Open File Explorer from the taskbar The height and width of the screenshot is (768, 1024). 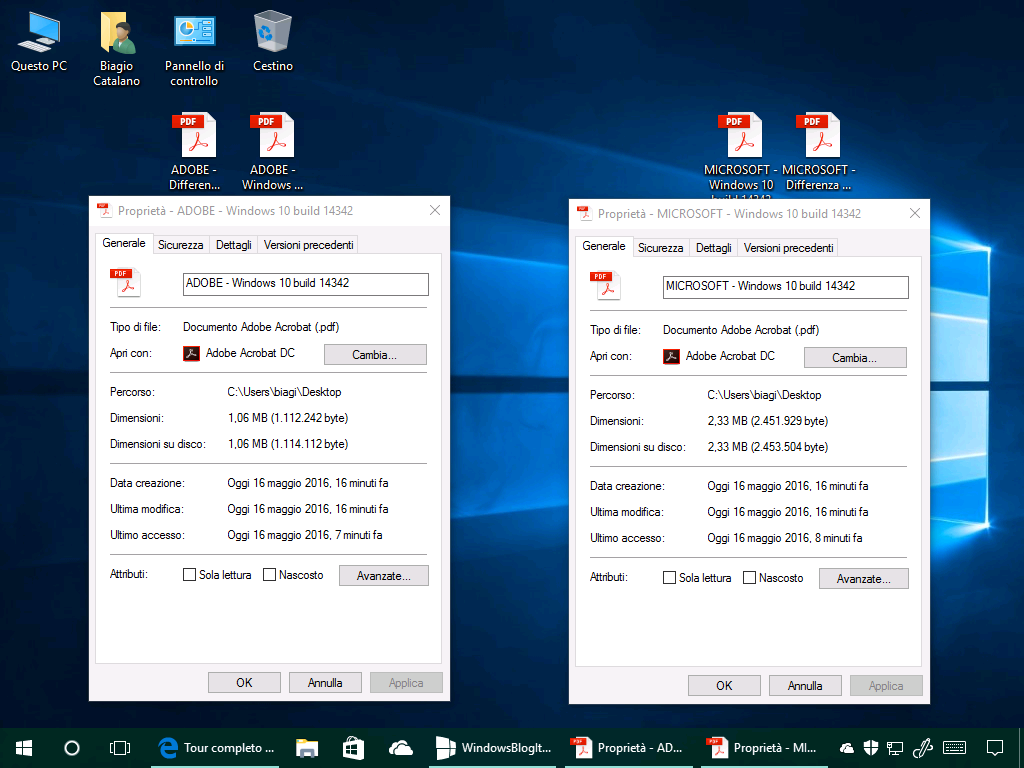click(306, 748)
